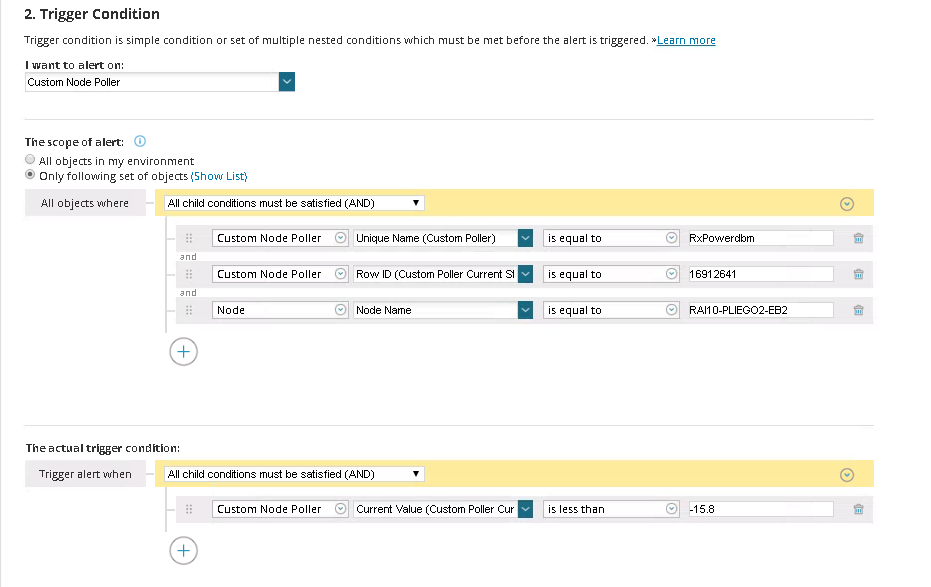Delete the RxPowerdbm condition row
This screenshot has width=931, height=587.
coord(858,238)
